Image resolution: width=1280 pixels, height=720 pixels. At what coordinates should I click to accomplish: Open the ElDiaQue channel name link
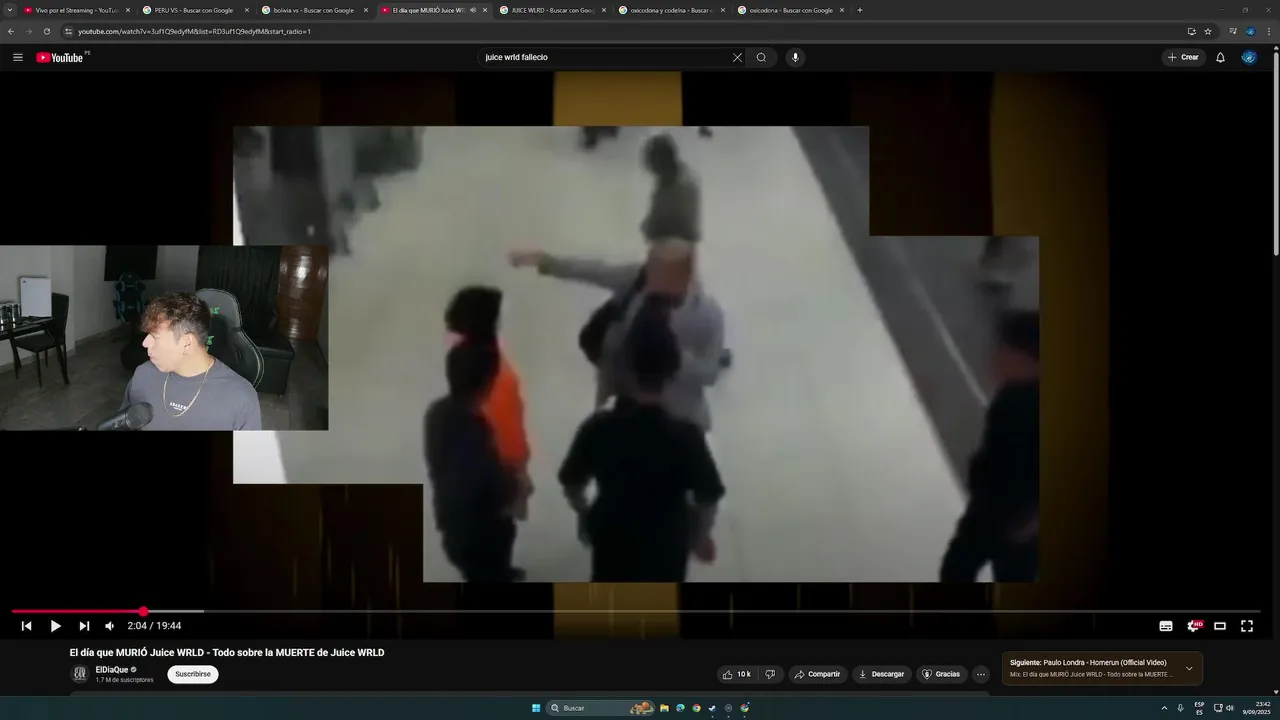click(x=112, y=670)
